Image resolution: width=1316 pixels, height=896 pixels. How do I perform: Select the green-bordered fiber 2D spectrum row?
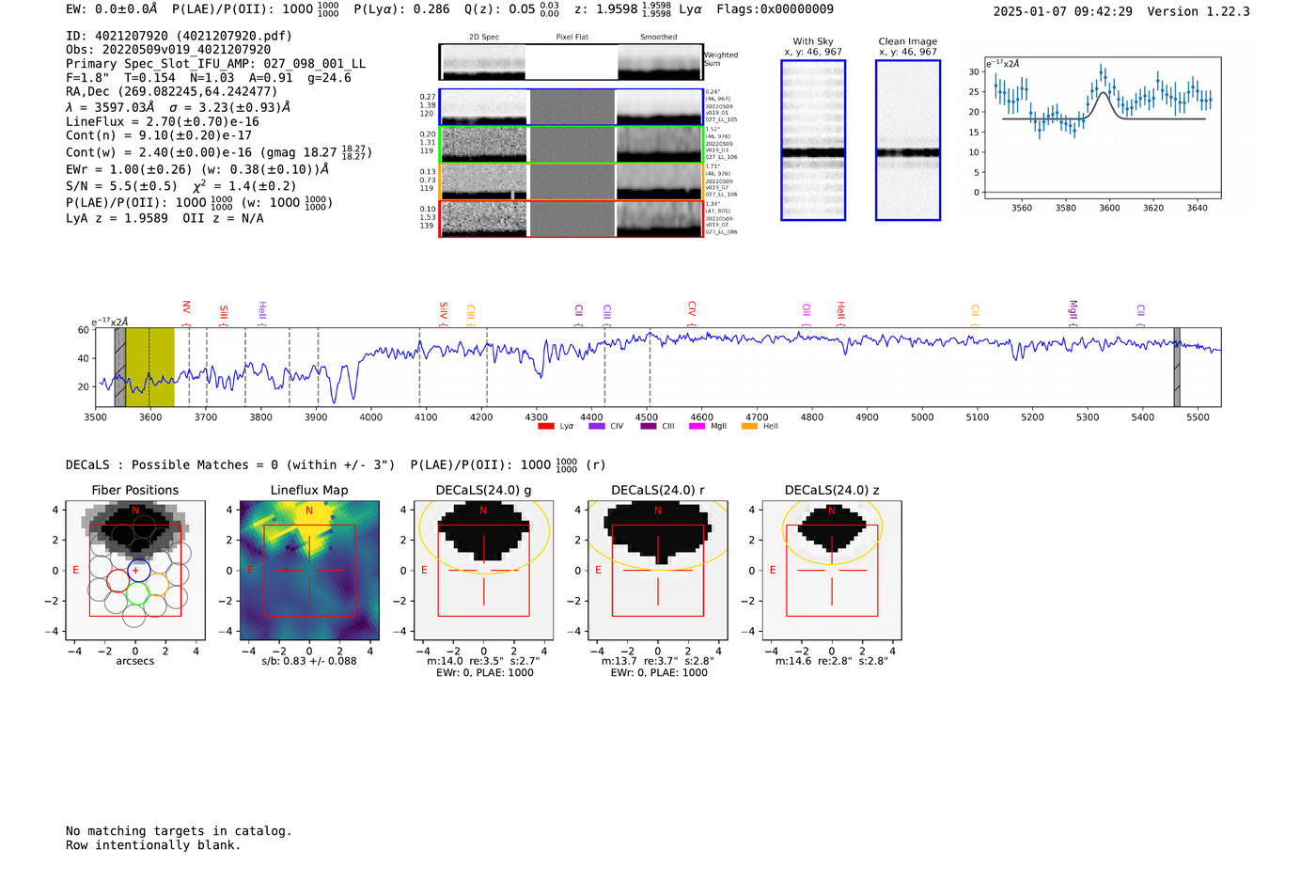point(571,144)
